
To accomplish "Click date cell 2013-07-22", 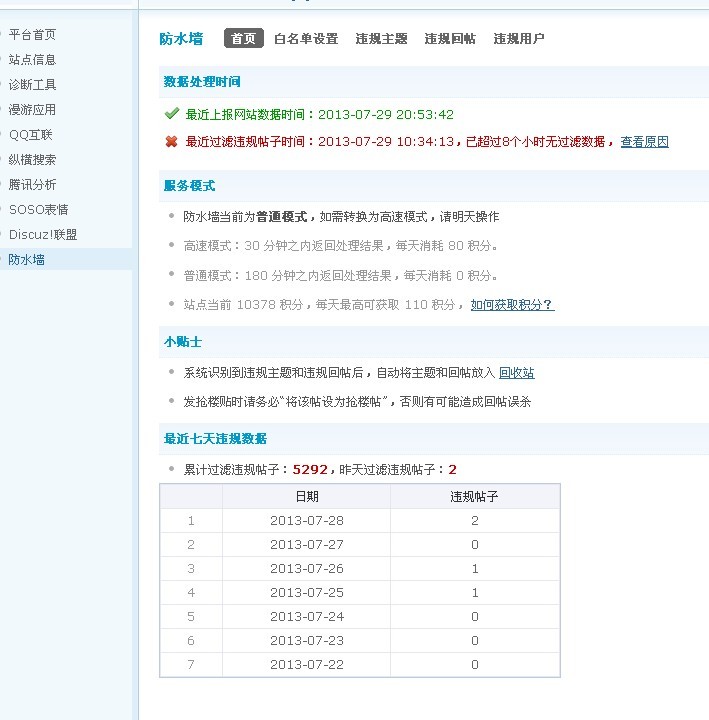I will point(307,664).
